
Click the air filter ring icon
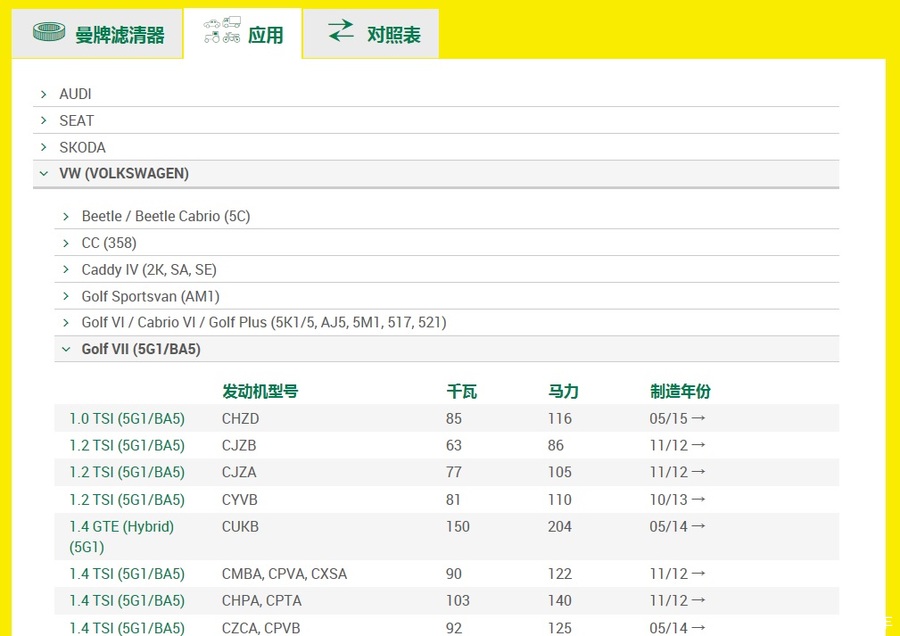[x=49, y=32]
